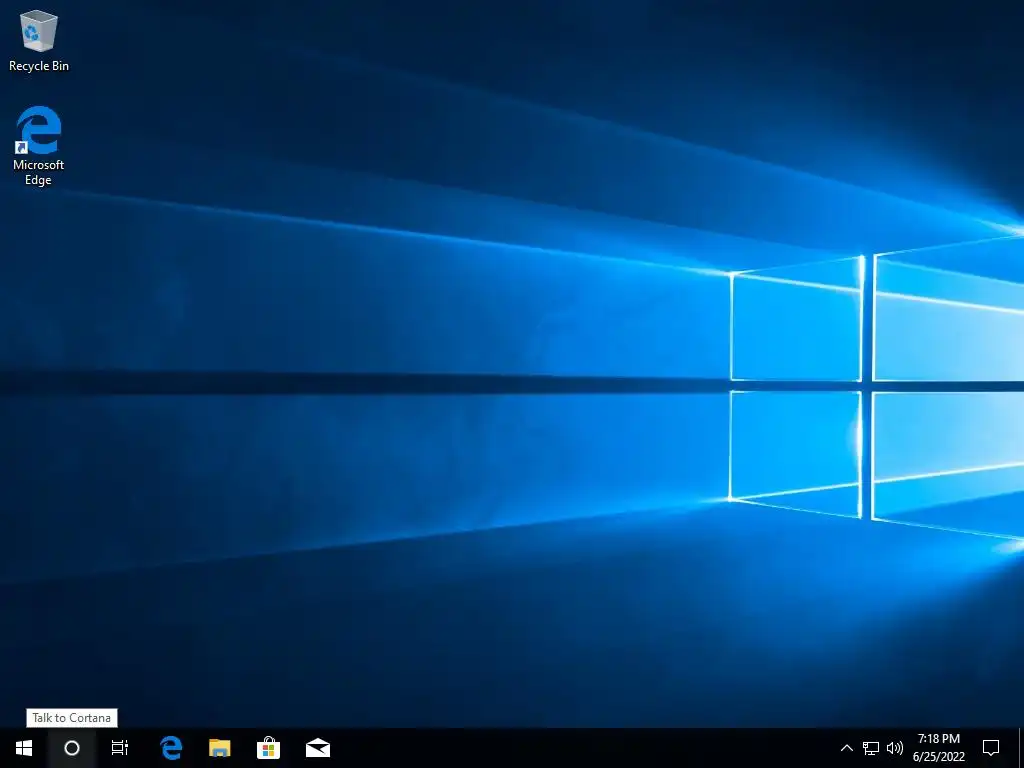Open the Mail app from taskbar
The image size is (1024, 768).
pos(318,748)
